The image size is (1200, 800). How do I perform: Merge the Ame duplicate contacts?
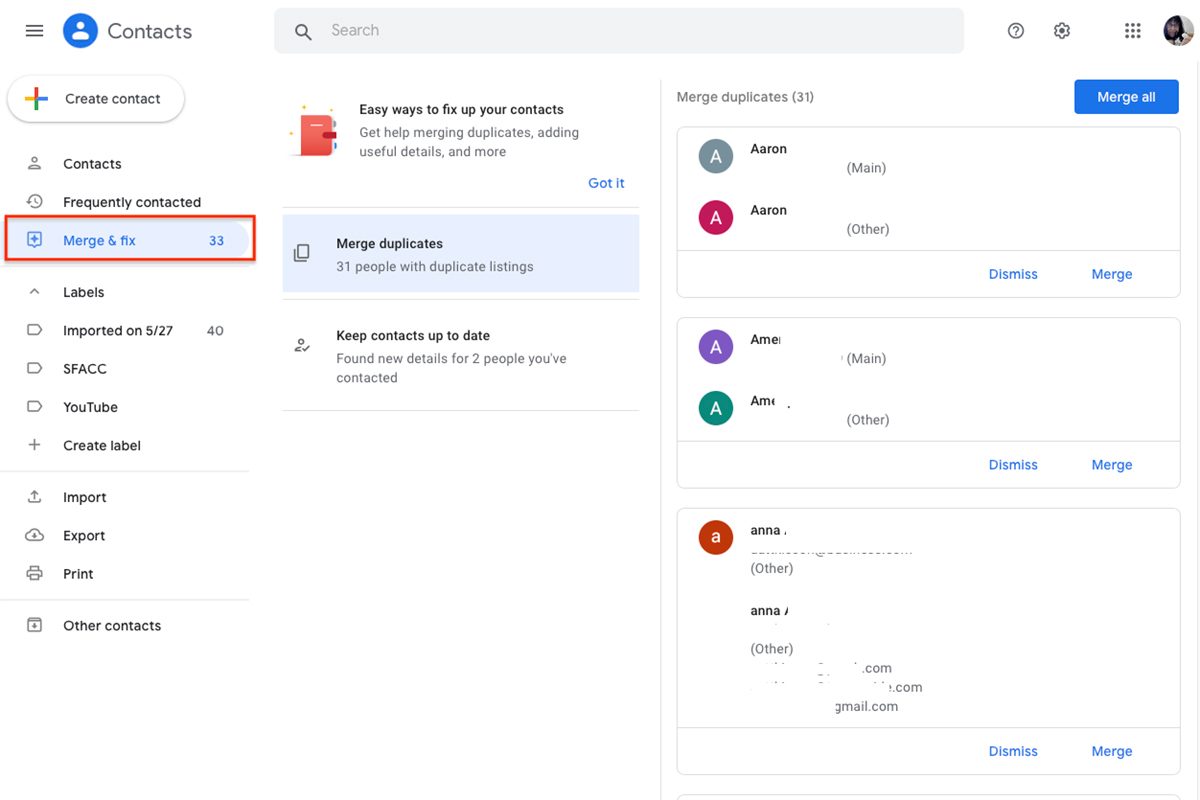[x=1112, y=465]
